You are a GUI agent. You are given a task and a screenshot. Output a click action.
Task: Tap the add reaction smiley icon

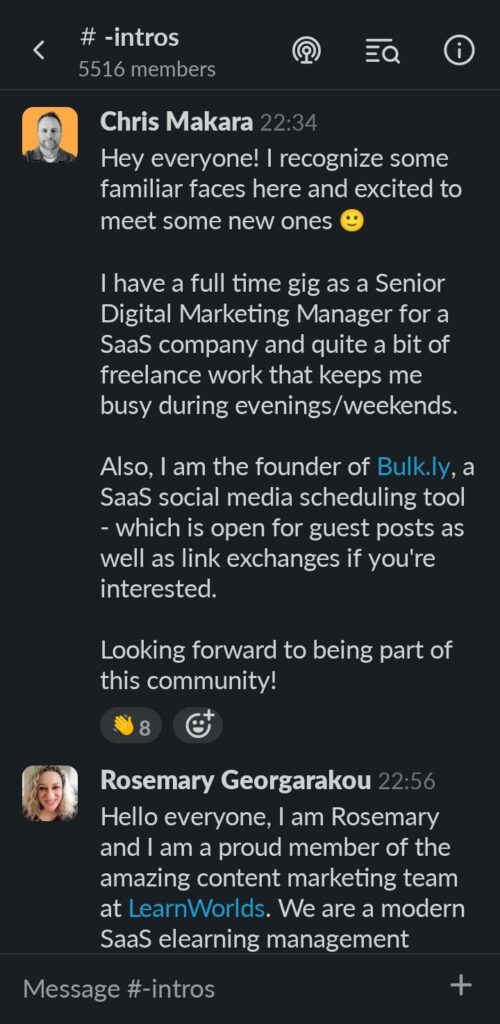click(x=198, y=726)
